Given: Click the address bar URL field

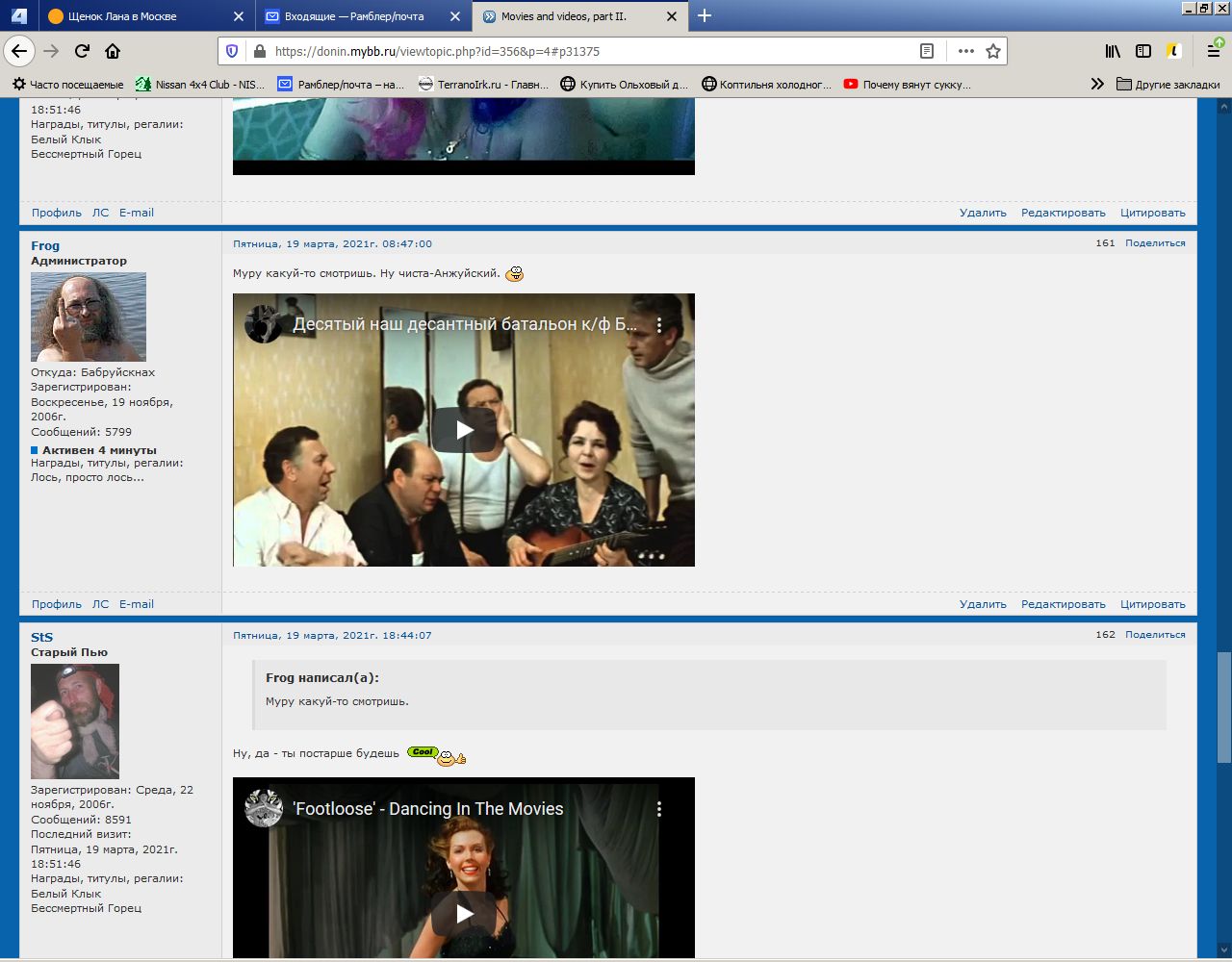Looking at the screenshot, I should [x=587, y=51].
